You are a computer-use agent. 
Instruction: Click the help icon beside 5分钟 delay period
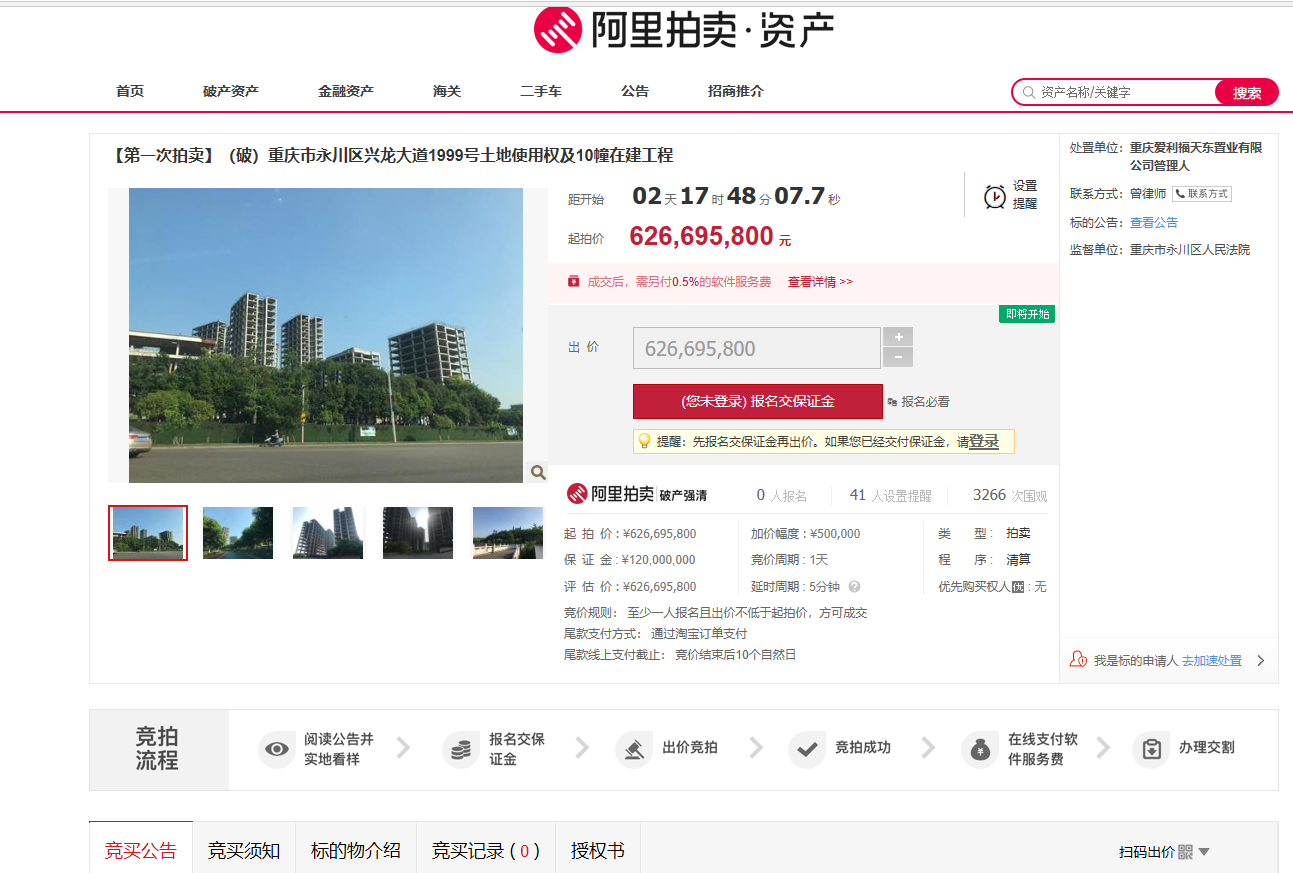point(854,587)
